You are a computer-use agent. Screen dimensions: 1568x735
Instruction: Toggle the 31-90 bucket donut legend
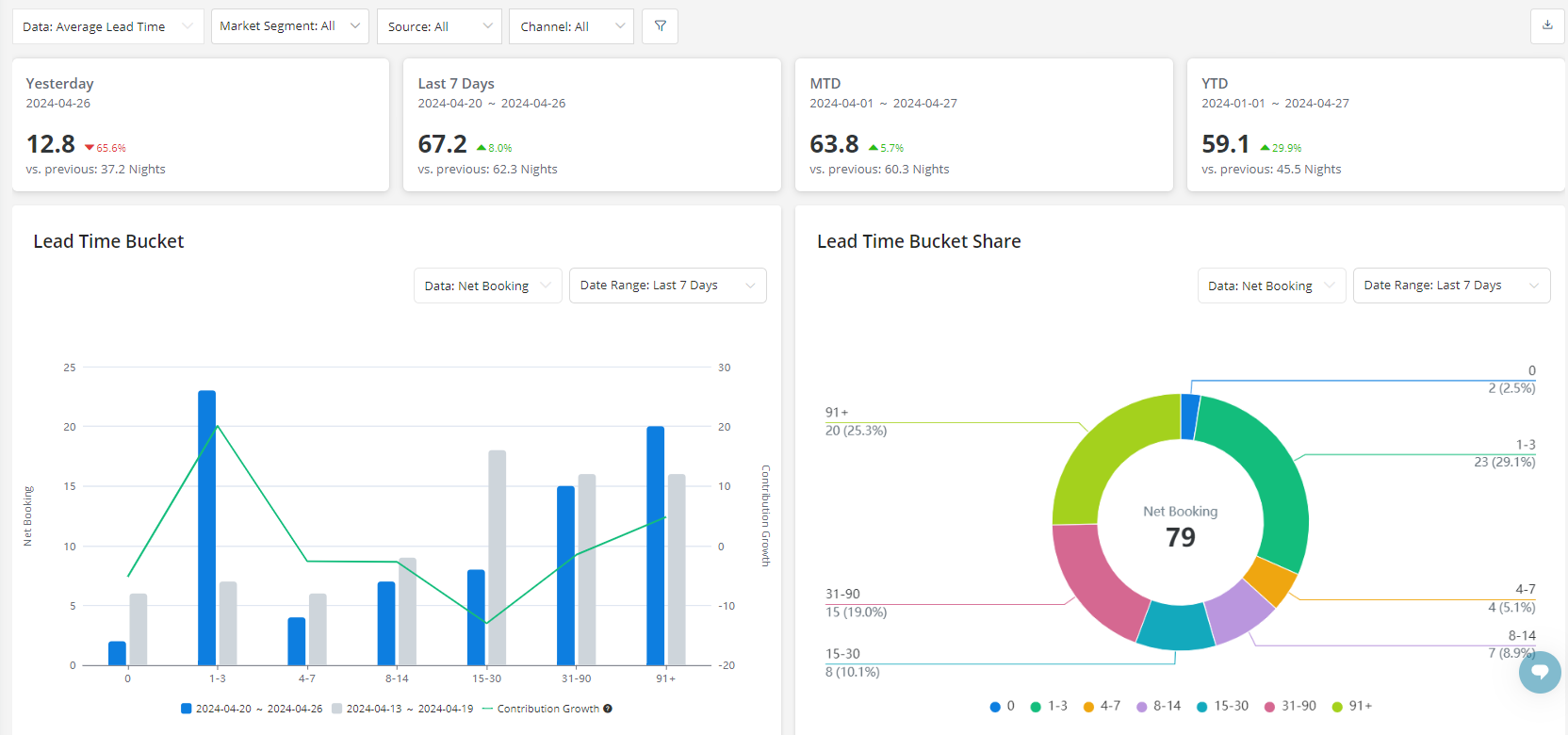pos(1290,706)
